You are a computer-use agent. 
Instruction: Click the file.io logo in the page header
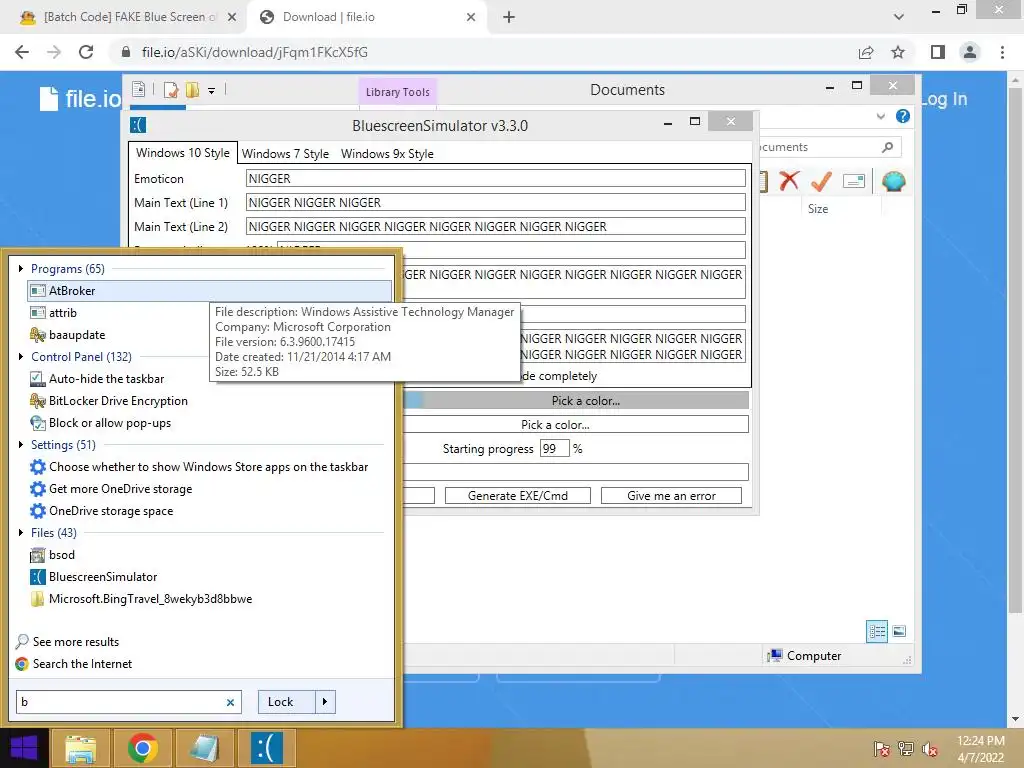tap(80, 99)
